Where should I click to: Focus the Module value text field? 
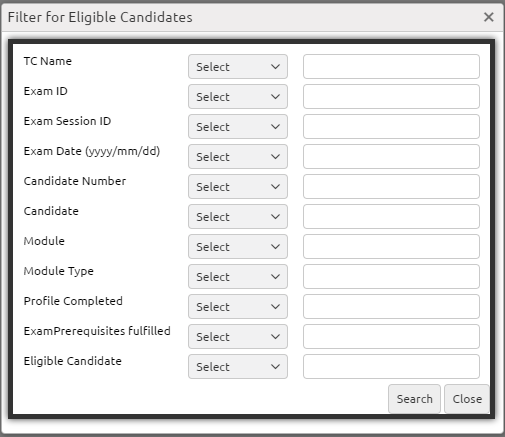pos(391,247)
